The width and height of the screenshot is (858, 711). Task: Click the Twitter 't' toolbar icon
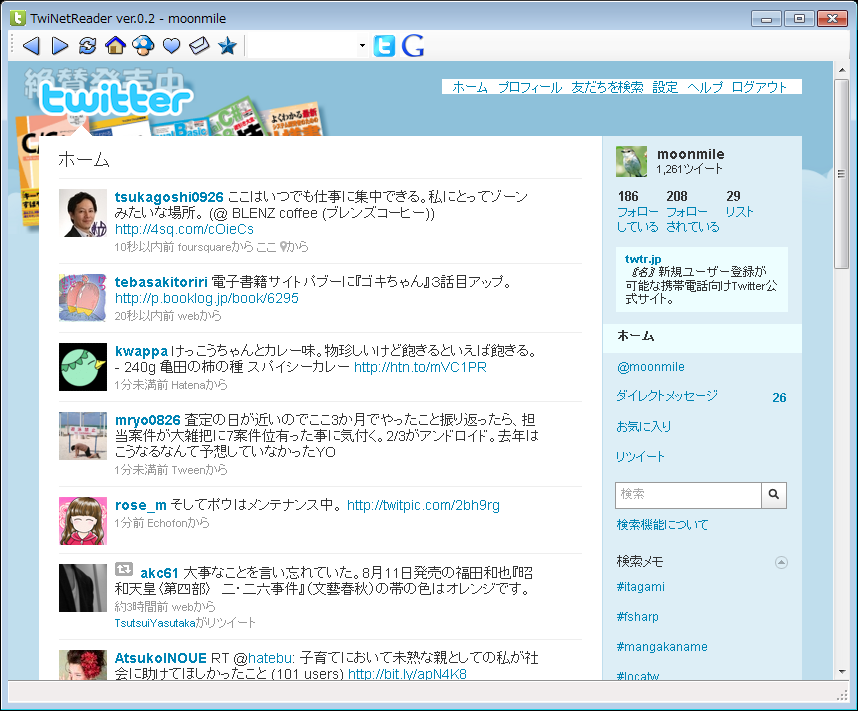click(x=384, y=46)
